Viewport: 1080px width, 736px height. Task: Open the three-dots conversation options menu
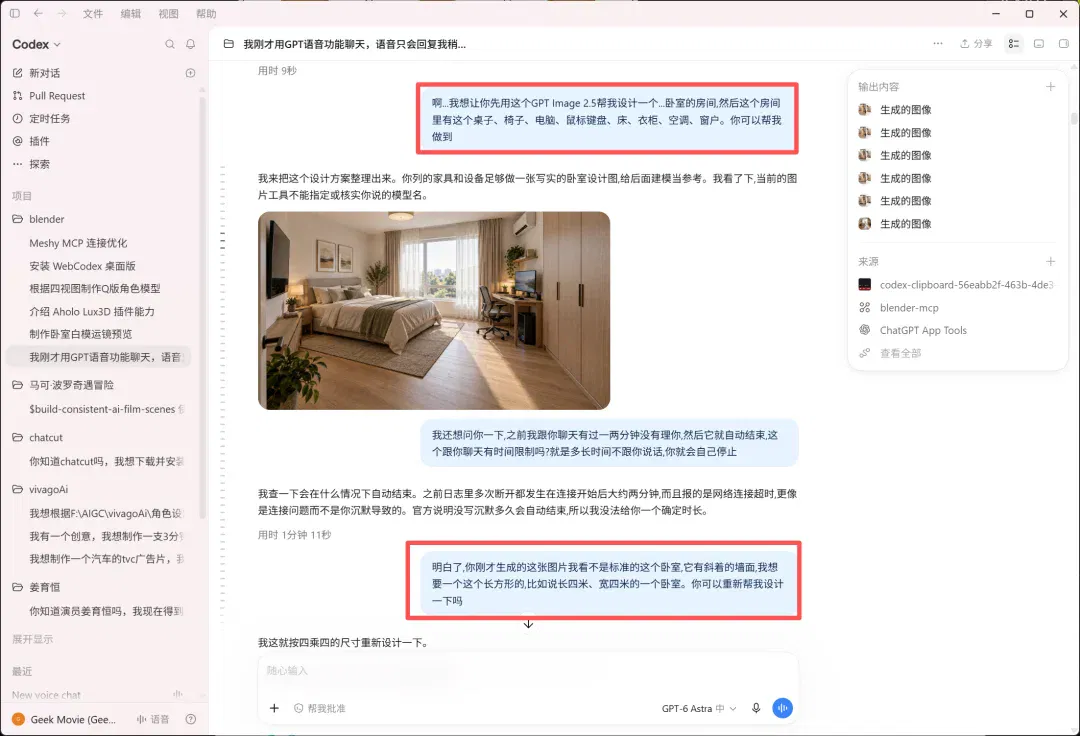[x=937, y=43]
